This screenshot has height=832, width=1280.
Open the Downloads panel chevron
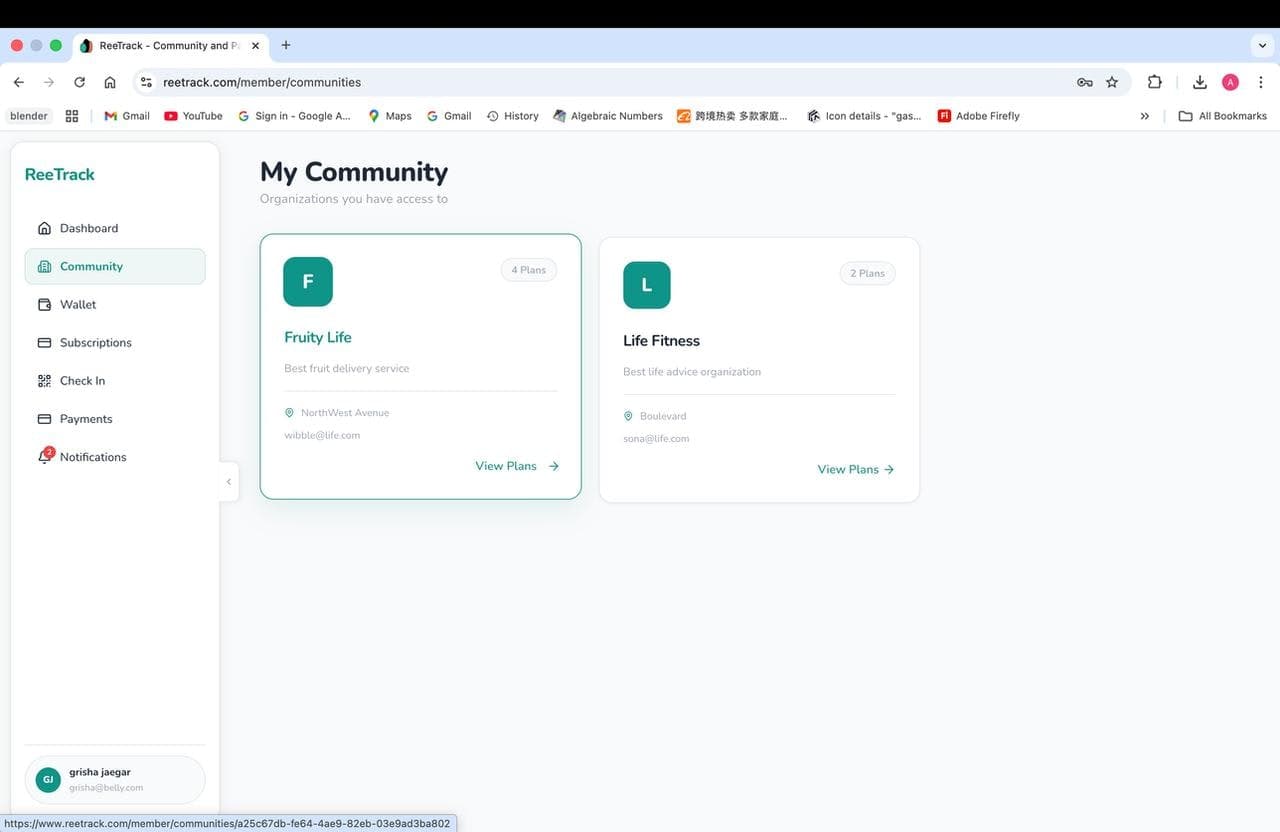(x=1199, y=82)
